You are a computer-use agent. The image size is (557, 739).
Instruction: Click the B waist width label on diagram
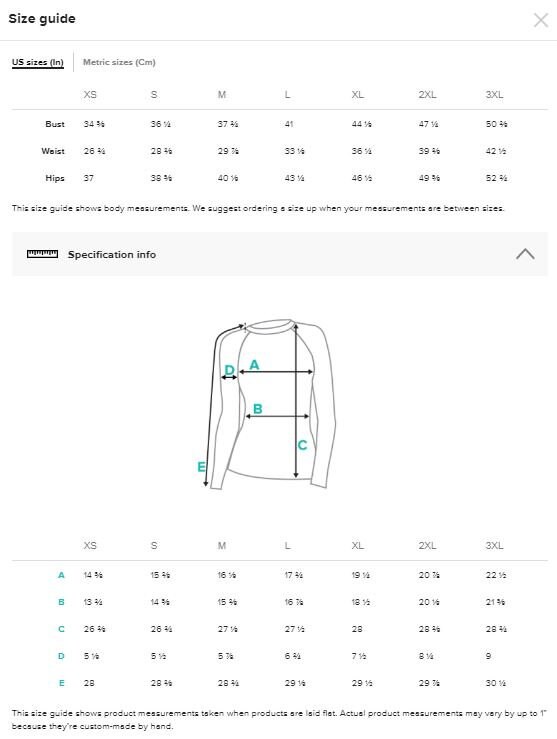click(257, 409)
